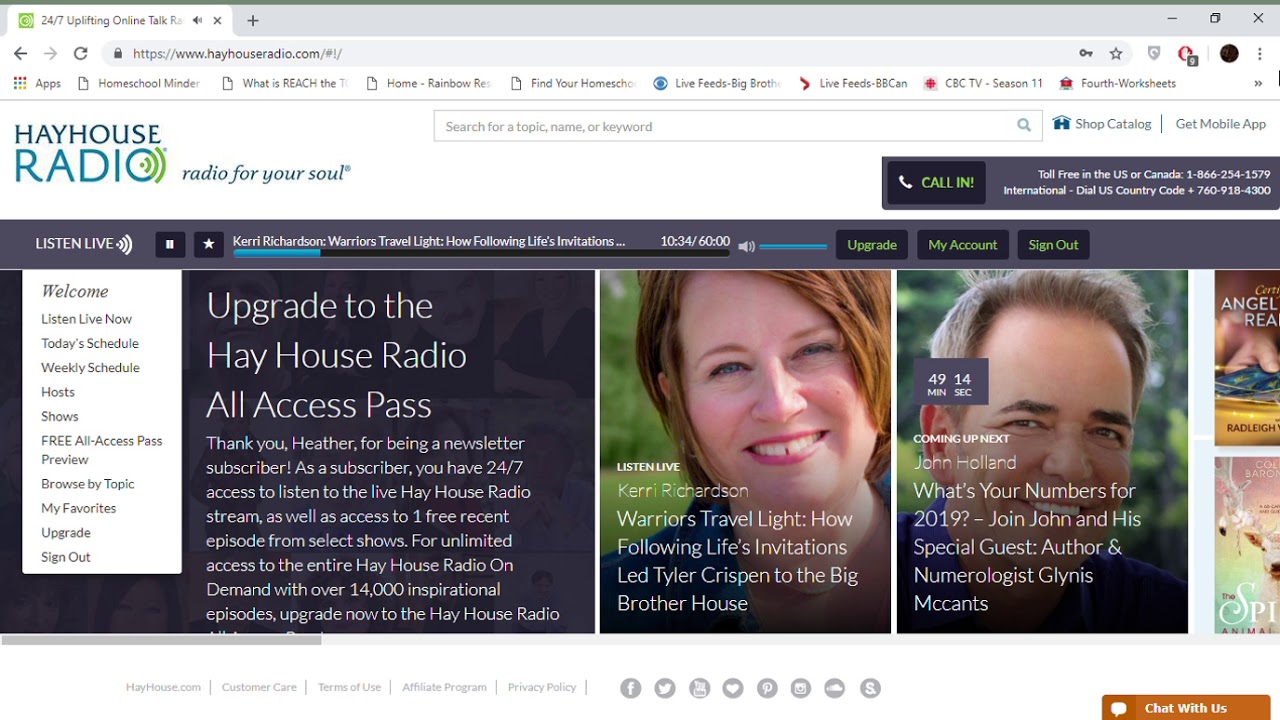Image resolution: width=1280 pixels, height=720 pixels.
Task: Open the Chrome profile avatar
Action: click(1229, 54)
